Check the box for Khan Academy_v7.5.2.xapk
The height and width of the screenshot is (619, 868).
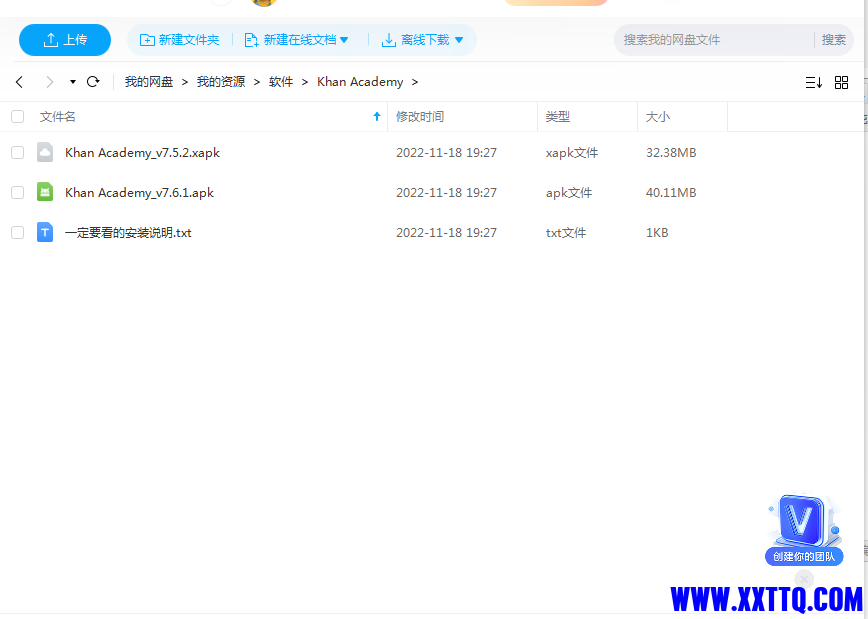18,153
